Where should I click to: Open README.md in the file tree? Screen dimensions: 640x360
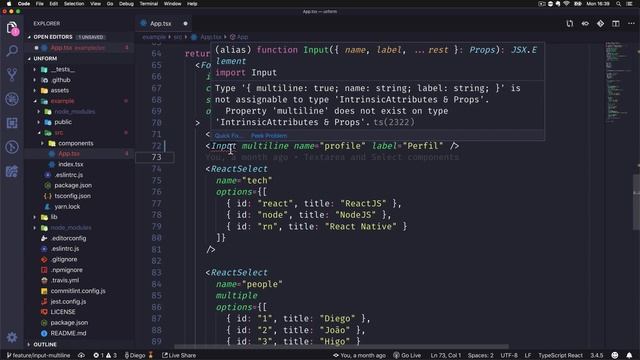click(68, 333)
